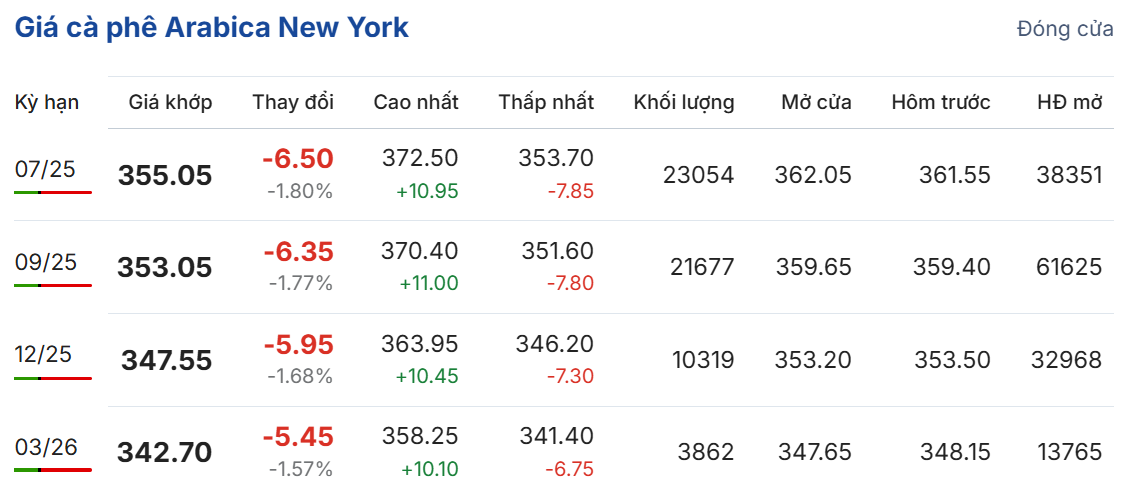
Task: Click the Giá cà phê Arabica New York title
Action: coord(211,28)
